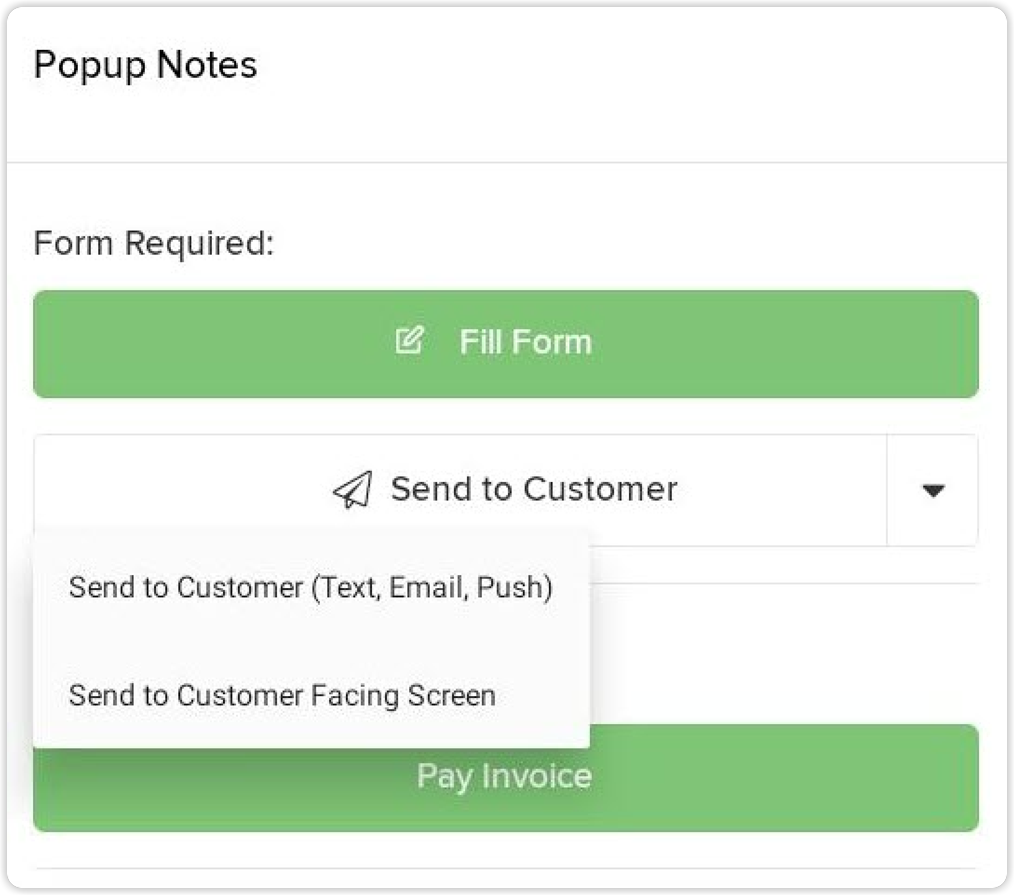The height and width of the screenshot is (896, 1015).
Task: Select the delivery icon before Send to Customer
Action: (x=351, y=489)
